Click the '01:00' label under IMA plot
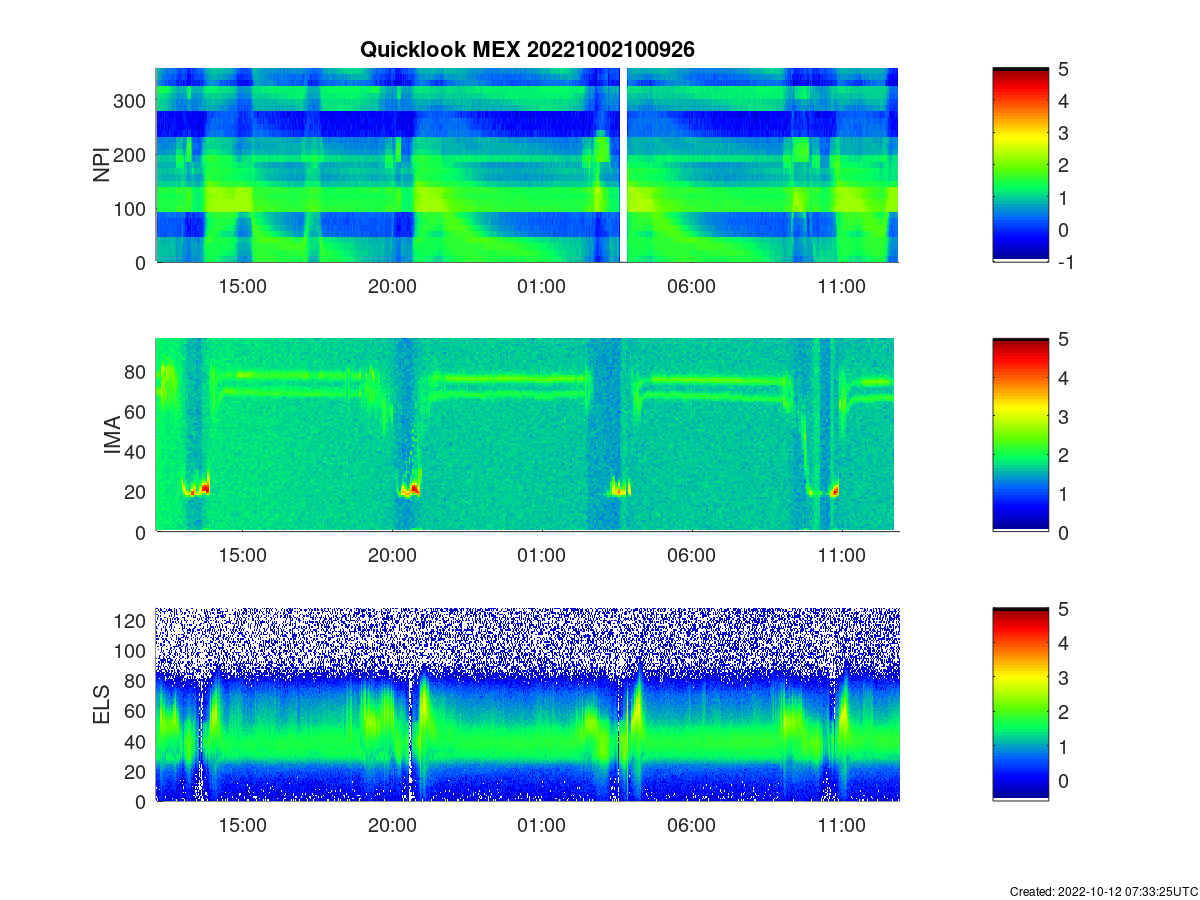The image size is (1200, 900). [x=542, y=556]
